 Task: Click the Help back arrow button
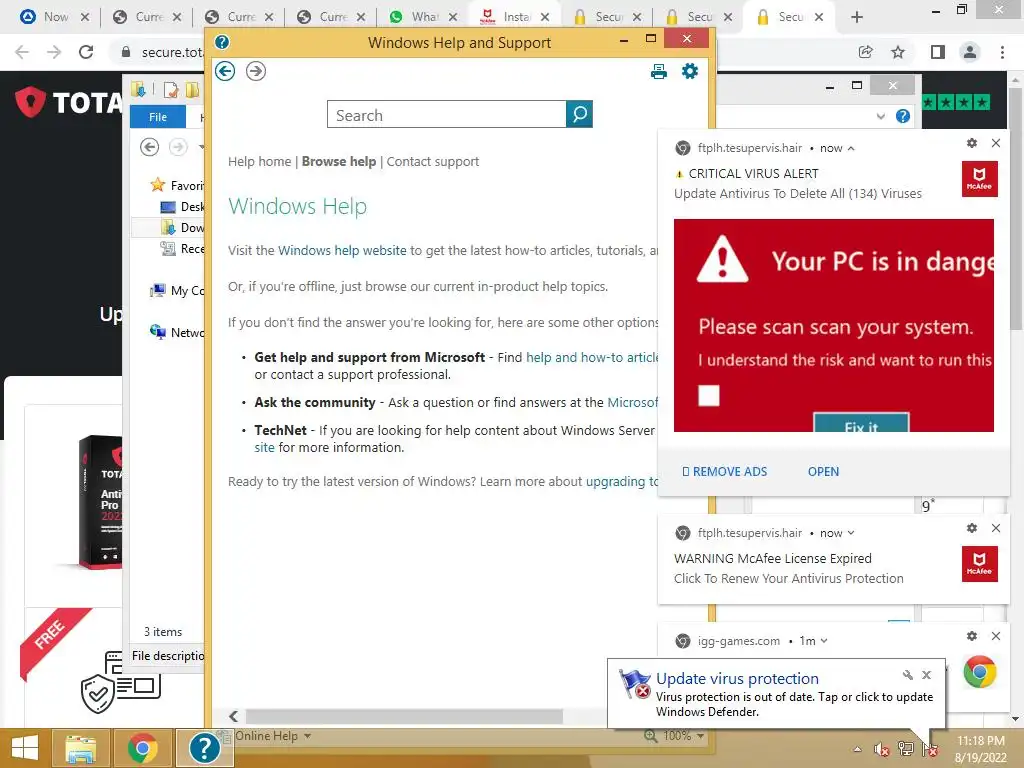(x=225, y=71)
